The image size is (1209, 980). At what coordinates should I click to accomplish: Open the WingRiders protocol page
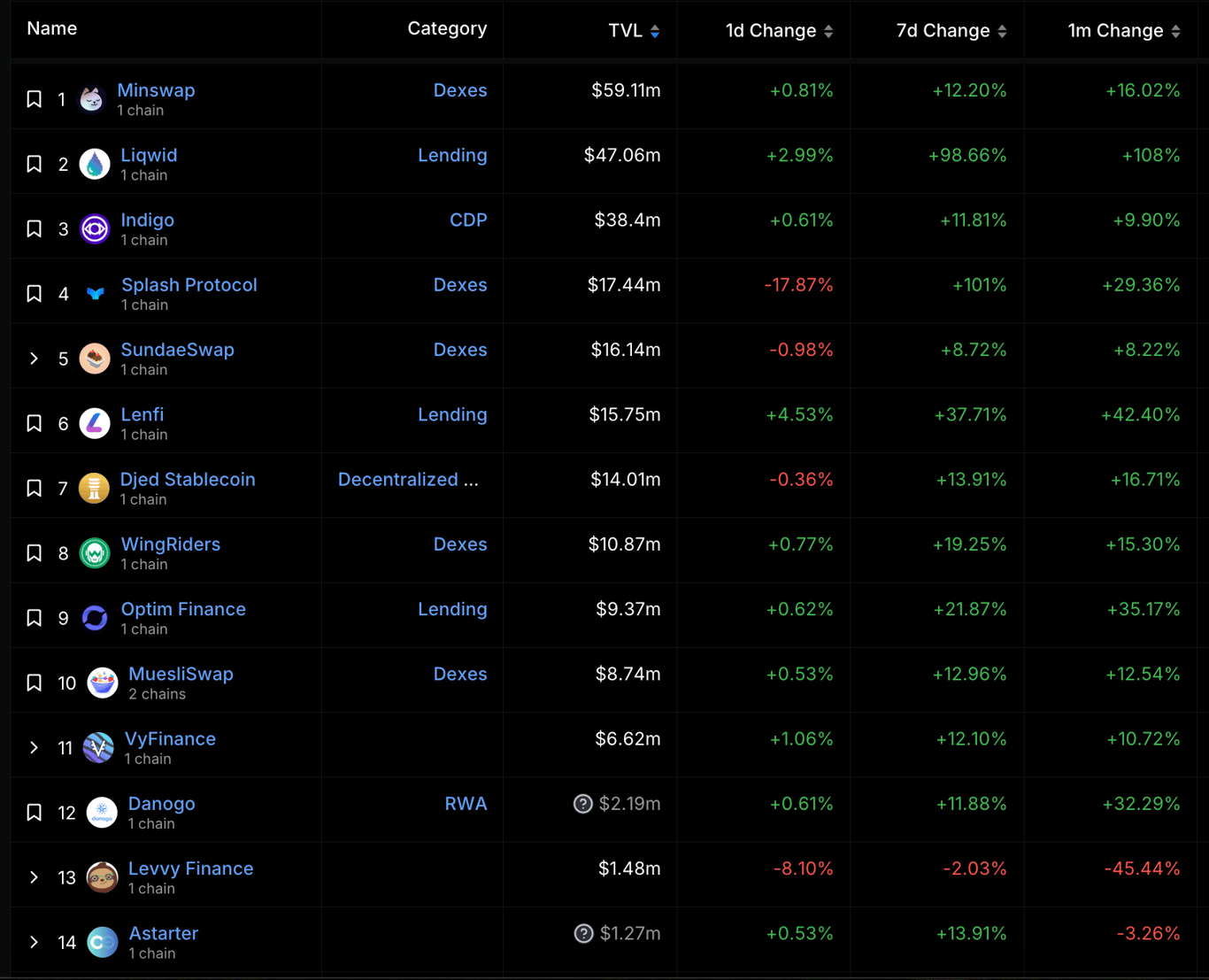[171, 544]
